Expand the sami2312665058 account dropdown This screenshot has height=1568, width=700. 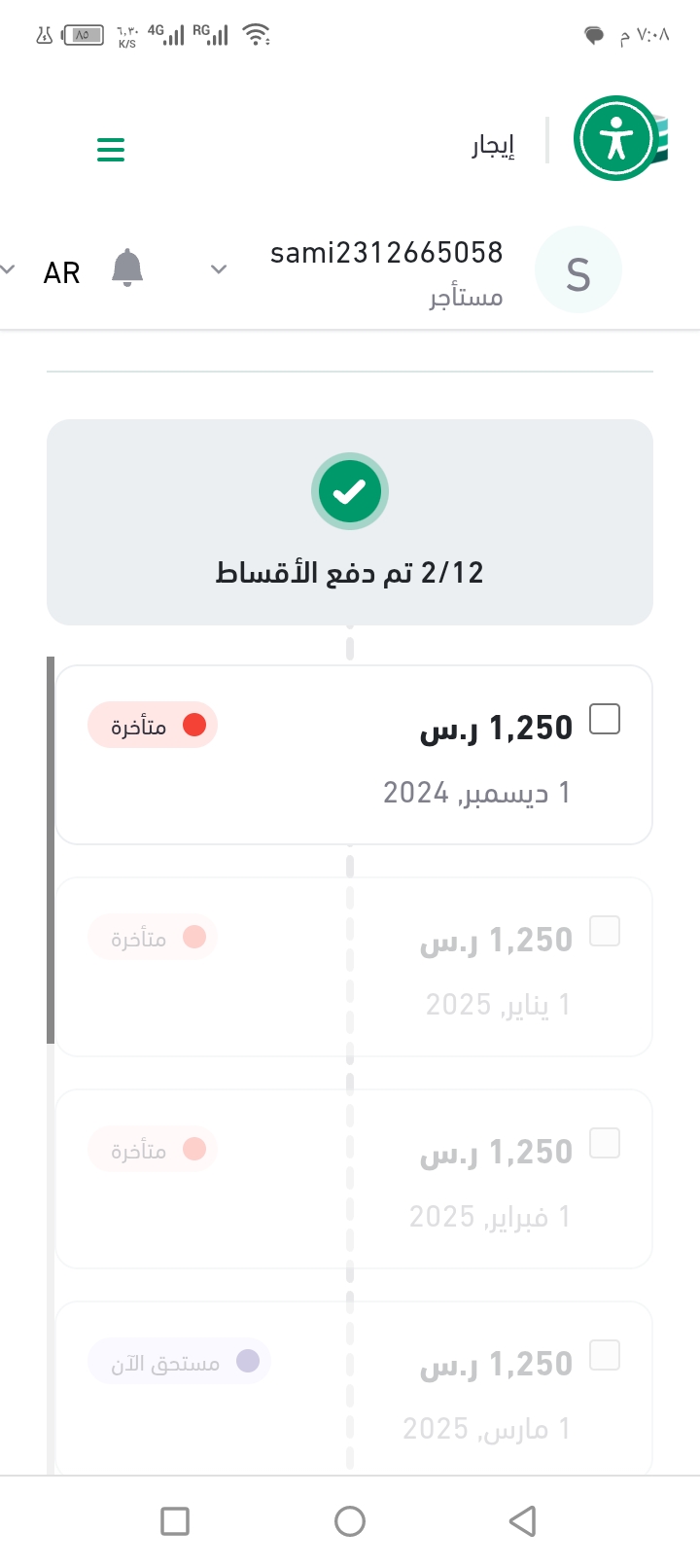pos(219,269)
